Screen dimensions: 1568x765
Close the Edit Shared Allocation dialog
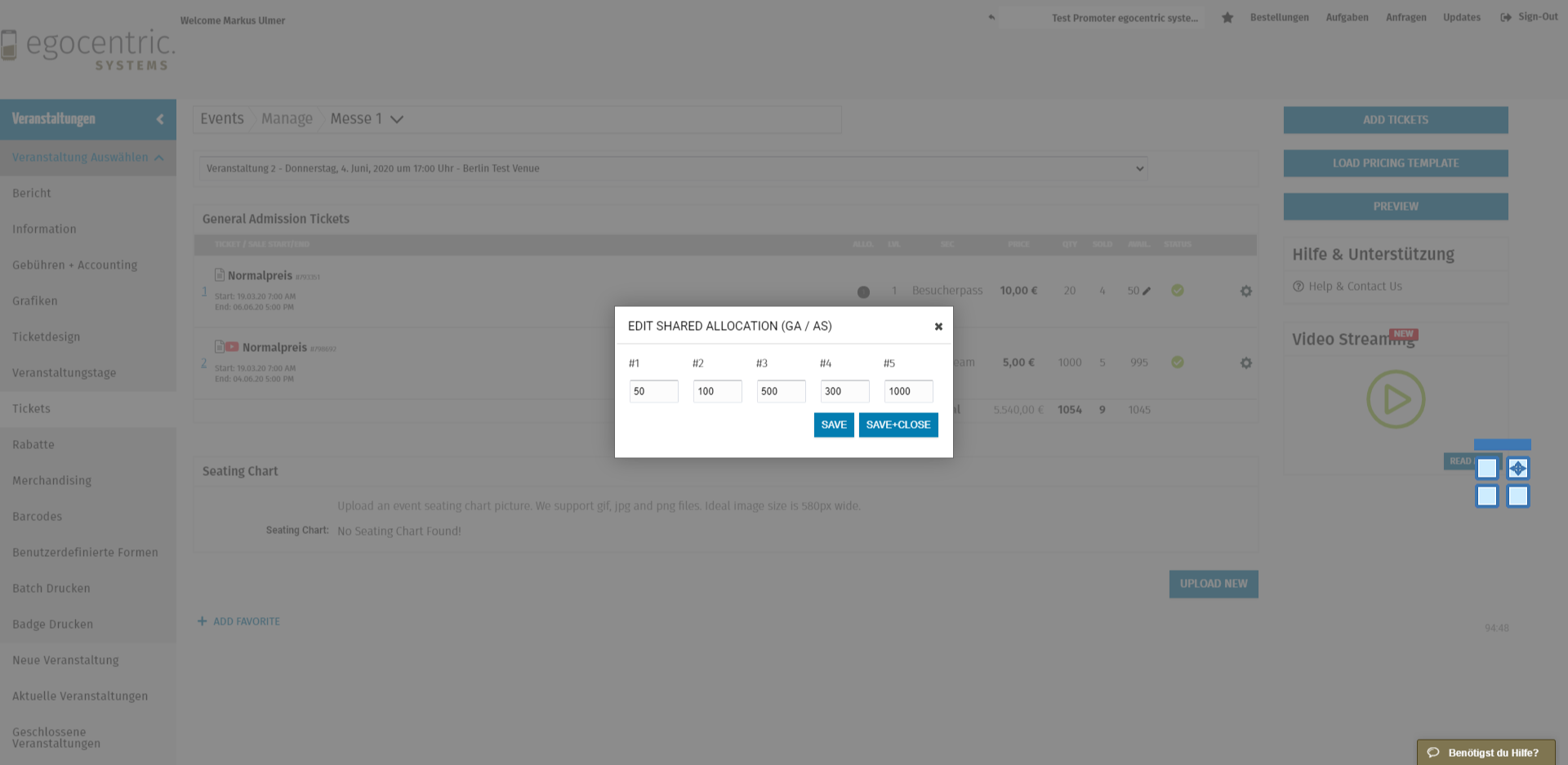pyautogui.click(x=938, y=327)
